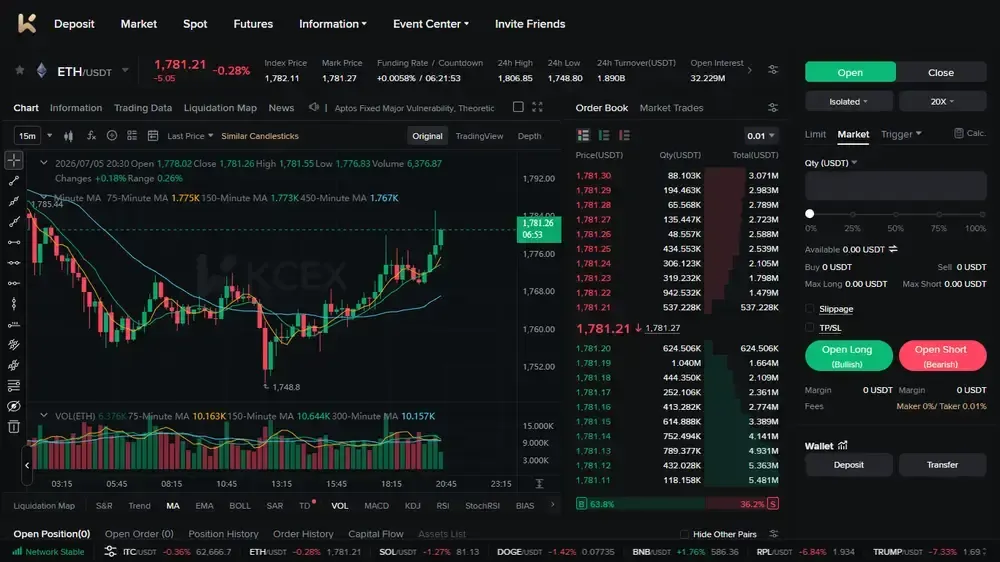Switch to the Limit order tab
The image size is (1000, 562).
coord(815,134)
